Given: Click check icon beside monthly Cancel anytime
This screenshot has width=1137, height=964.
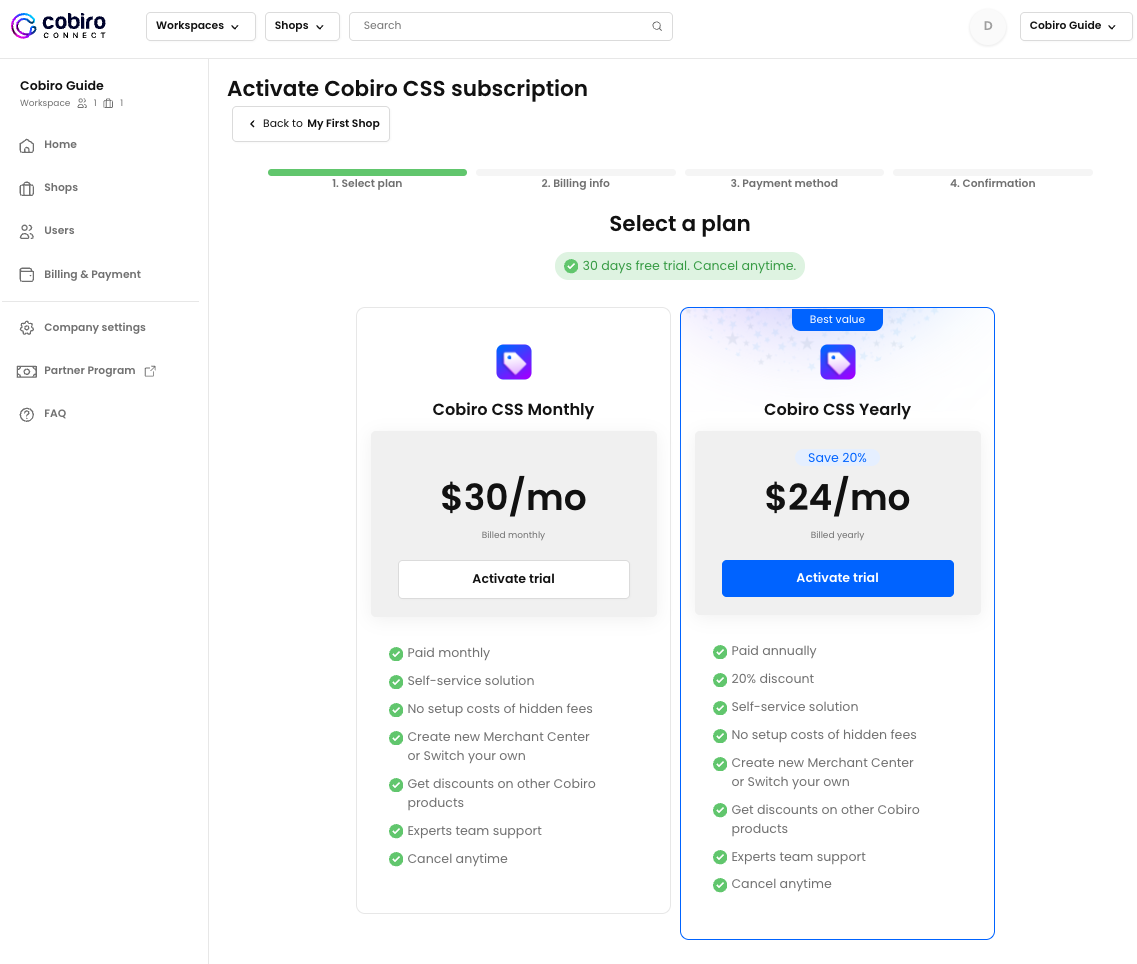Looking at the screenshot, I should point(396,860).
